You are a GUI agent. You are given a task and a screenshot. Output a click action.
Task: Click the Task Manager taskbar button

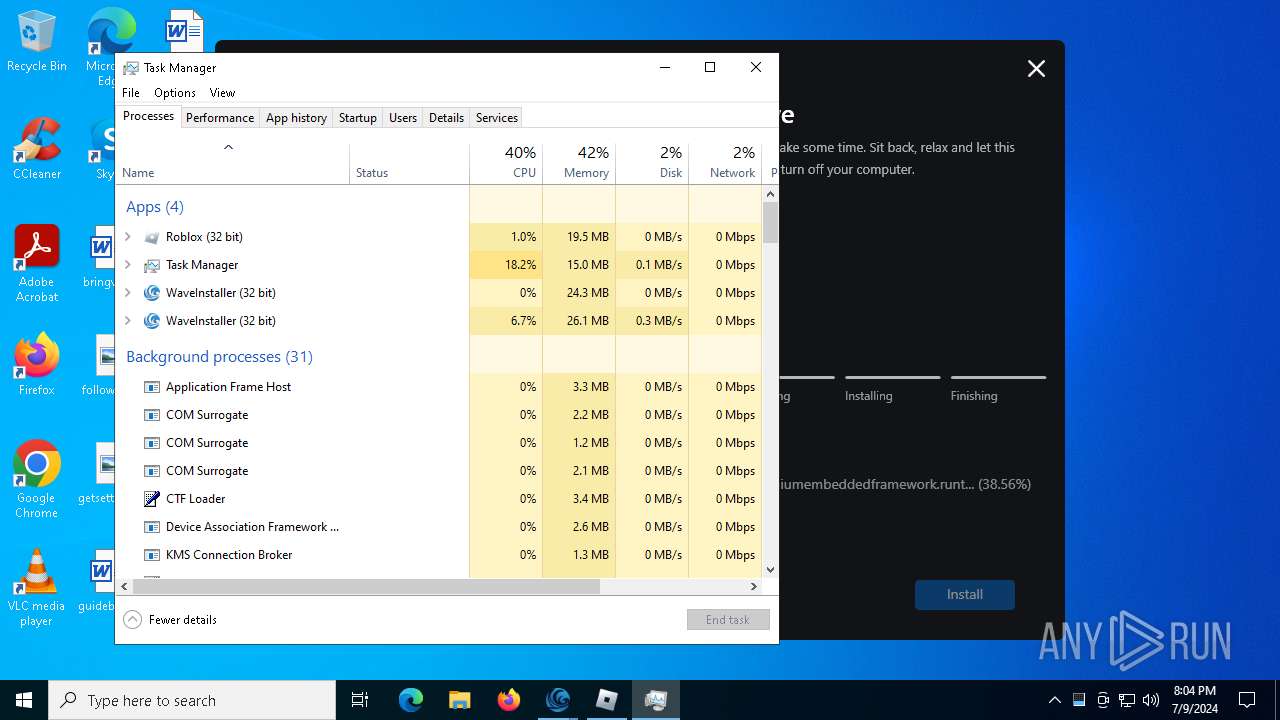point(655,700)
